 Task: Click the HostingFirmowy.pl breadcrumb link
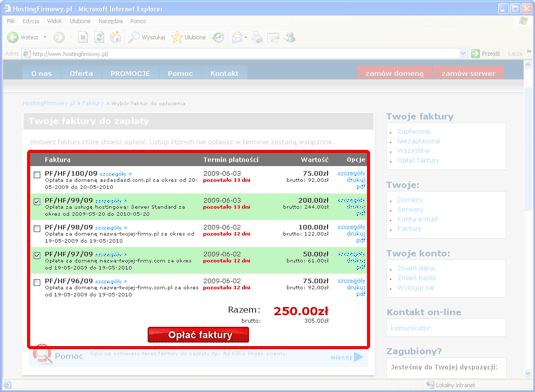[x=49, y=103]
